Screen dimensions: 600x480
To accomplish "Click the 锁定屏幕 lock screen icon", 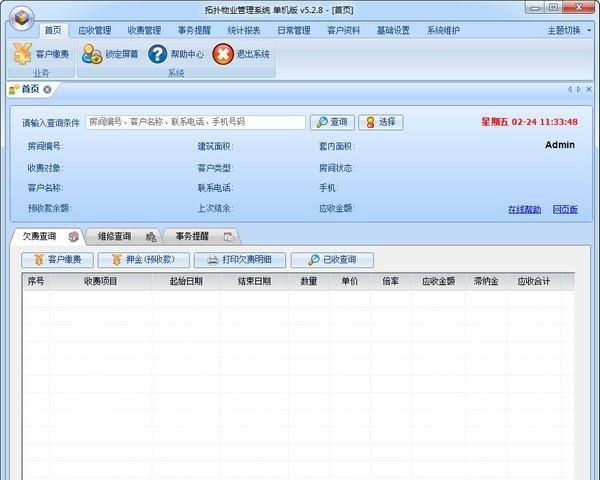I will [x=92, y=54].
